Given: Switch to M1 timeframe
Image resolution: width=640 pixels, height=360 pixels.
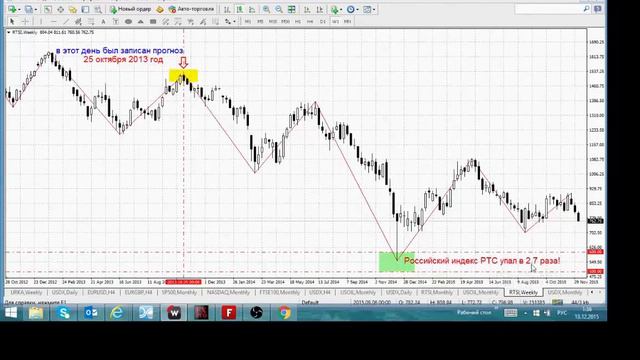Looking at the screenshot, I should (248, 21).
